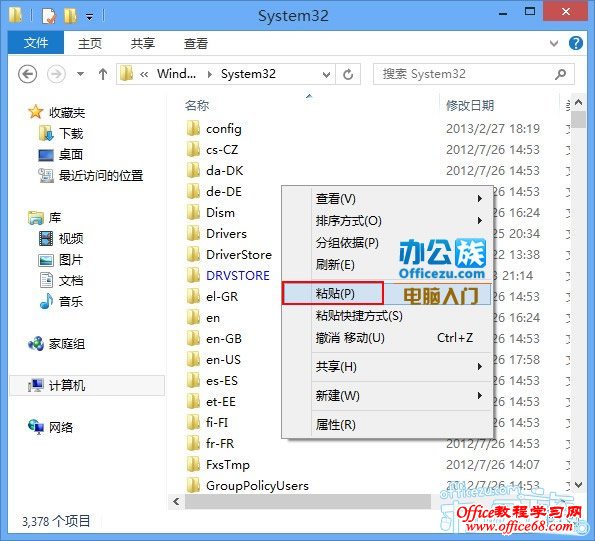Select the en-US folder icon
Screen dimensions: 595x541
(193, 360)
